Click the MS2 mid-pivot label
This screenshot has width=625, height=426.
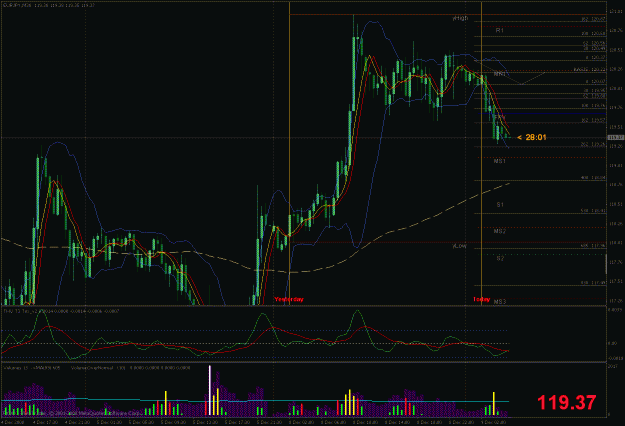pyautogui.click(x=500, y=231)
